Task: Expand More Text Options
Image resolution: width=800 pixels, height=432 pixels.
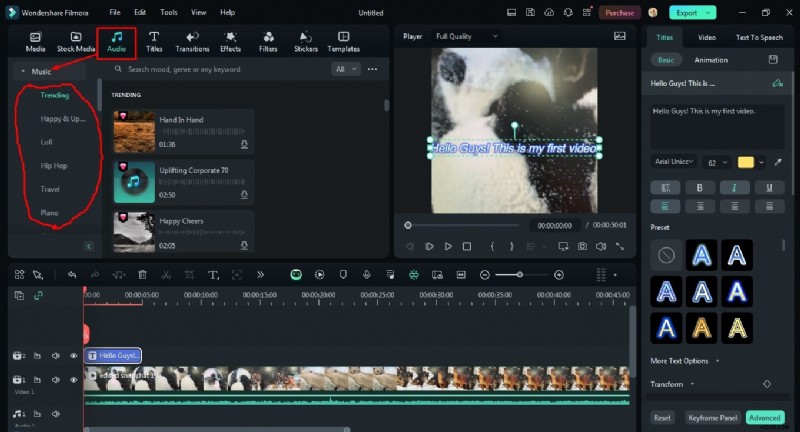Action: 685,360
